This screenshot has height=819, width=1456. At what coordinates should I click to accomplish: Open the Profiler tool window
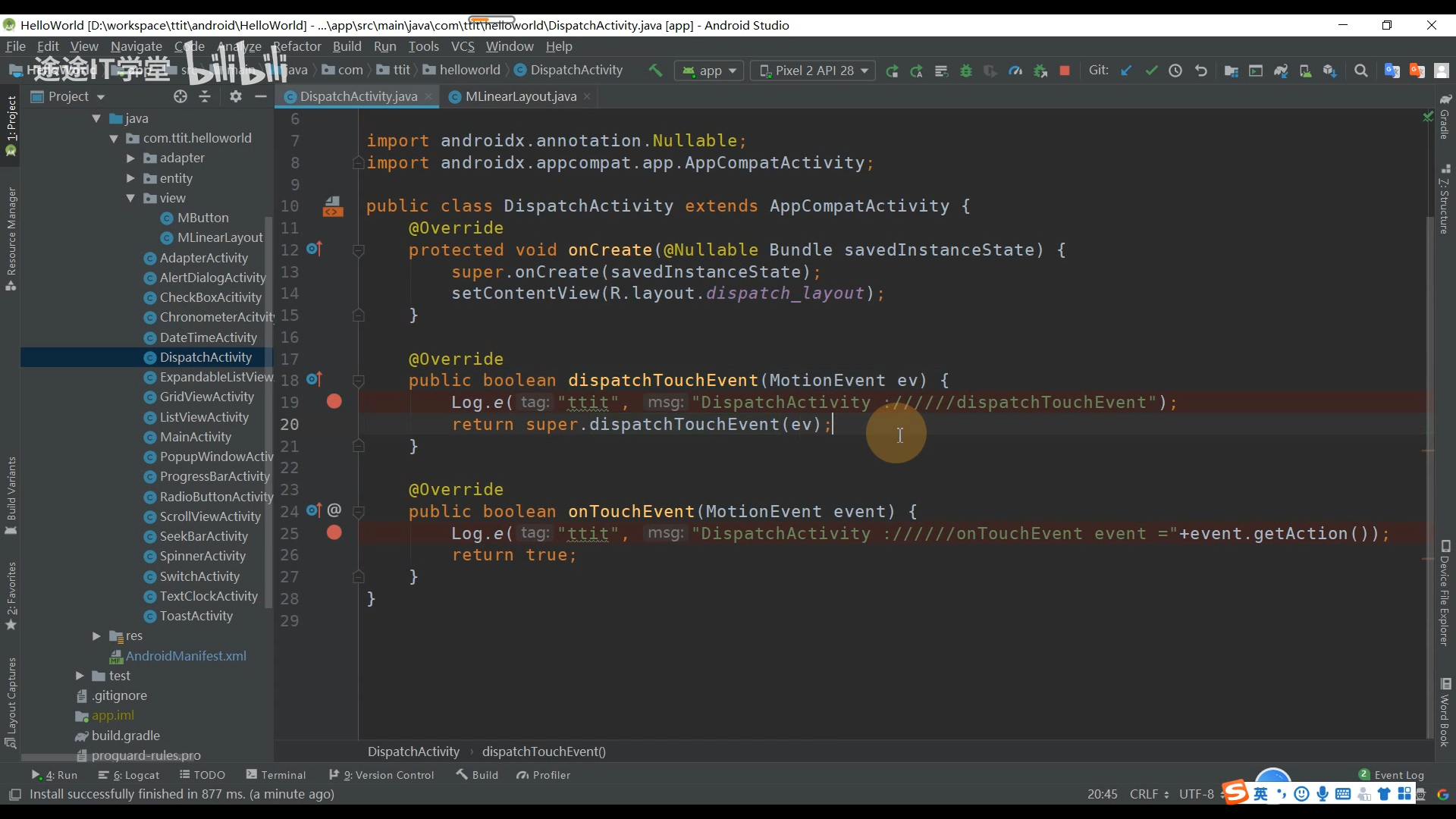(x=543, y=775)
